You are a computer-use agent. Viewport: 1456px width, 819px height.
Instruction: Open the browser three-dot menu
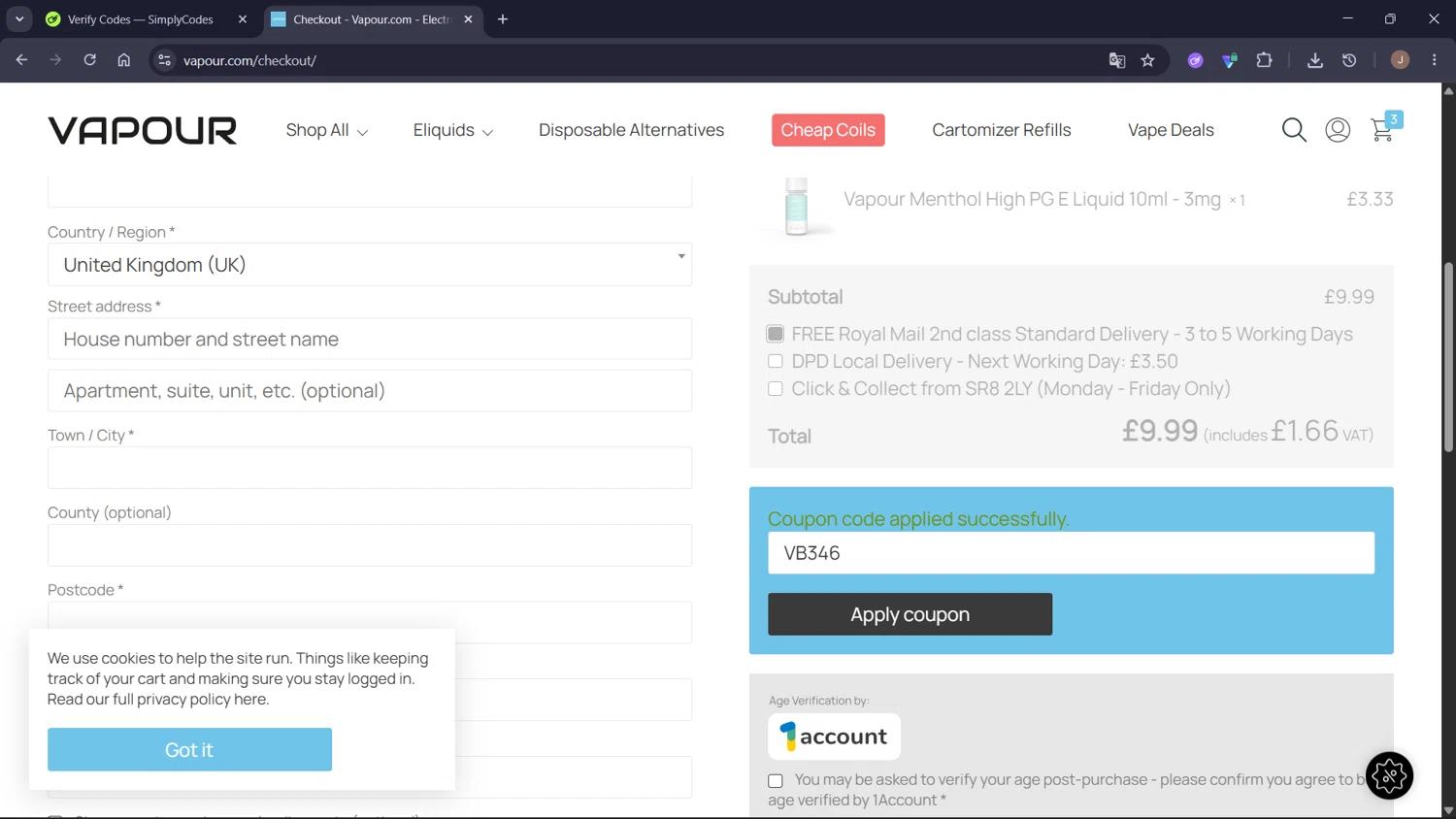(1435, 60)
